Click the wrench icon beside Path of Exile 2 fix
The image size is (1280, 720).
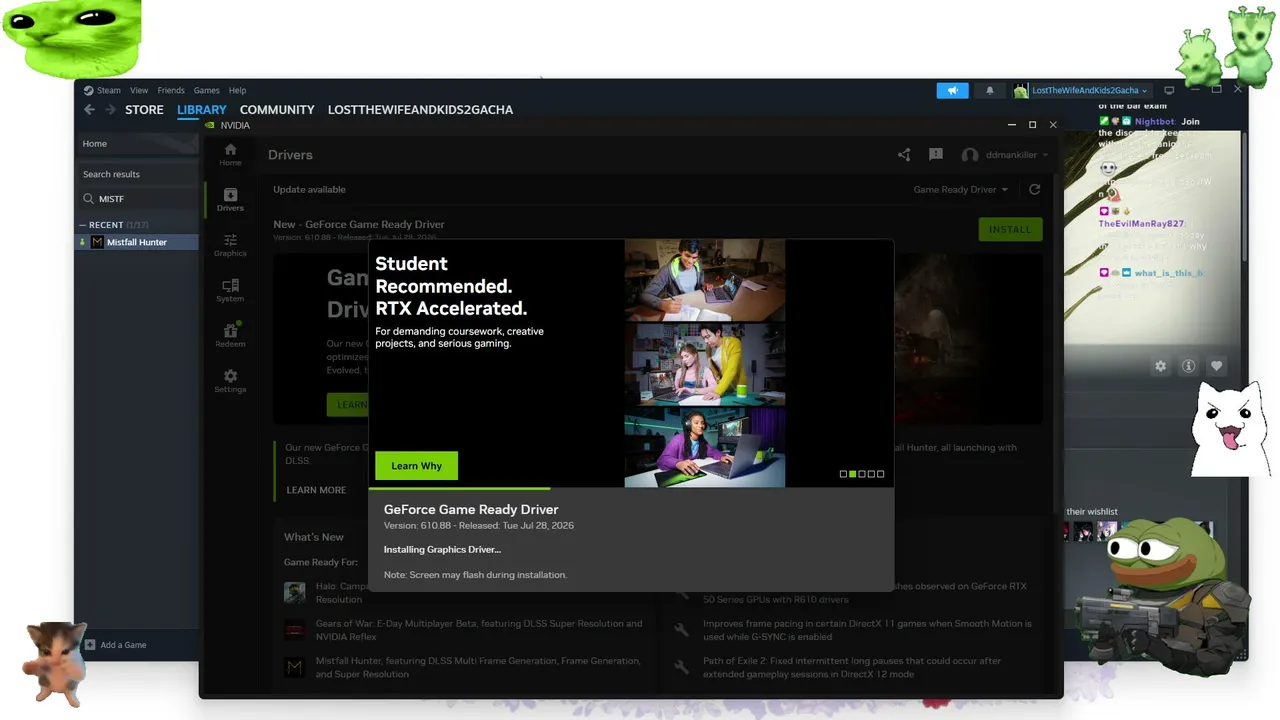click(x=682, y=667)
